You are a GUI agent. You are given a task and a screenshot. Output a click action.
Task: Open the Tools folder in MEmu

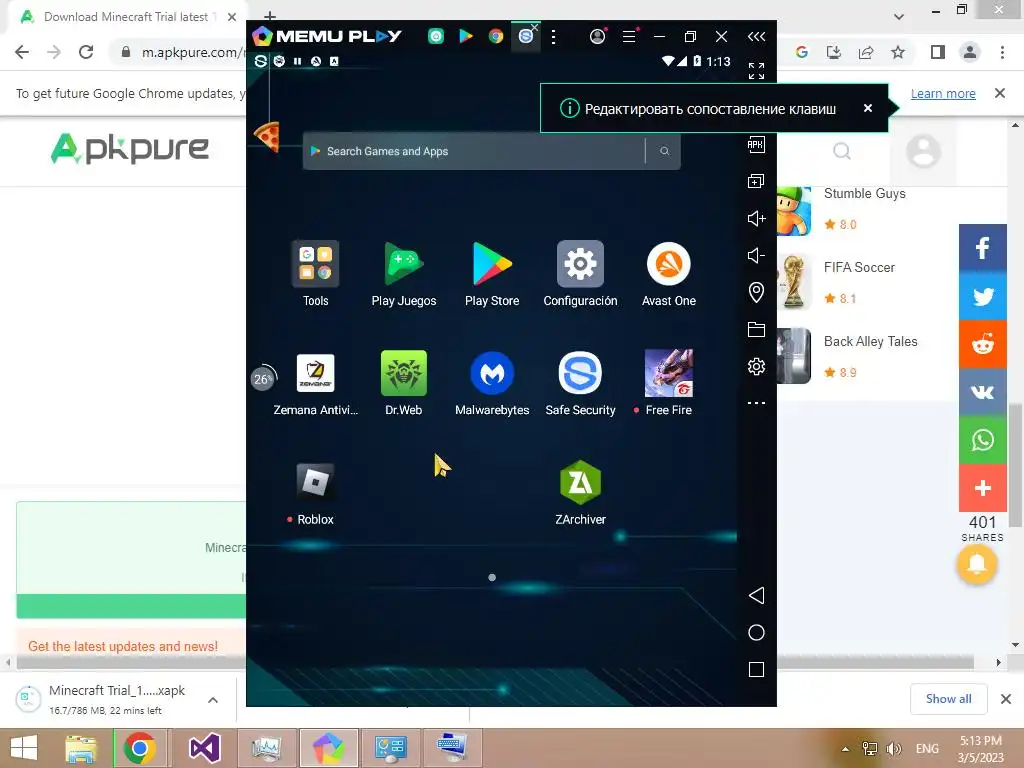(x=315, y=264)
